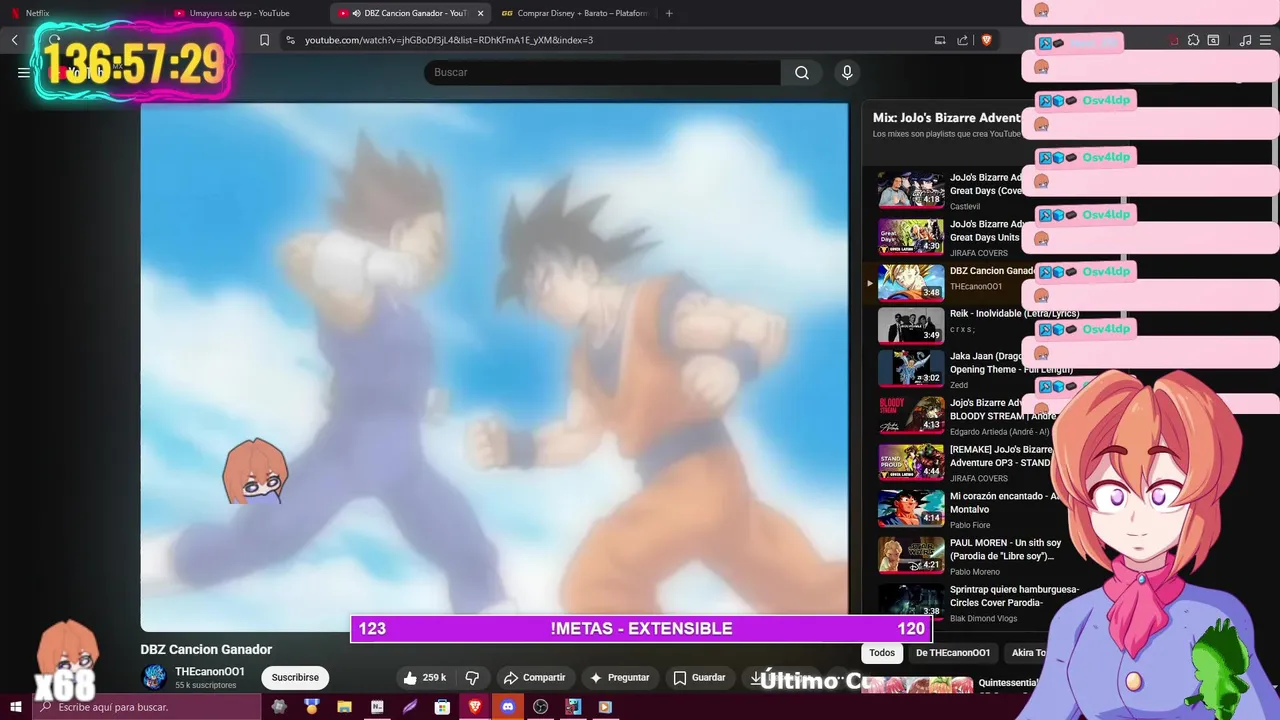Click the Mix: JoJo's Bizarre Adventure heading
This screenshot has width=1280, height=720.
tap(947, 118)
